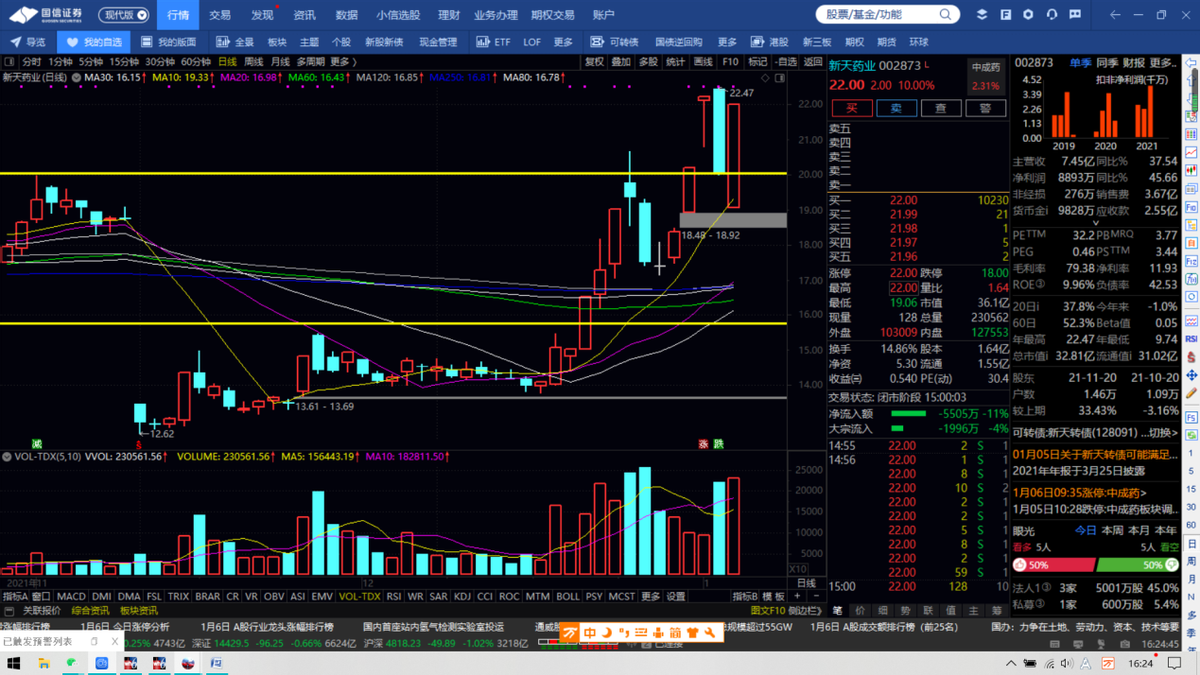Vote 看空 bearish

coord(1169,547)
